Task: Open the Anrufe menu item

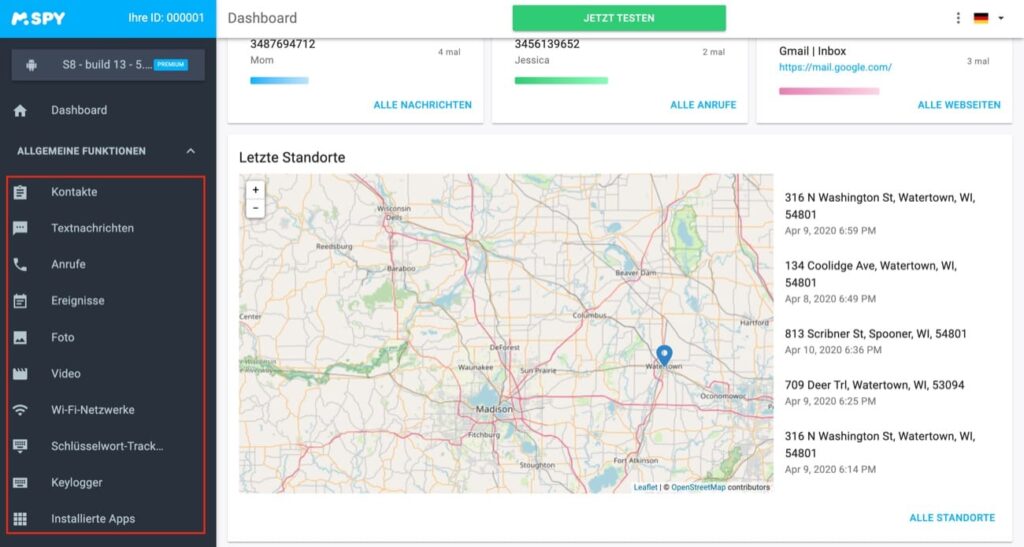Action: 69,264
